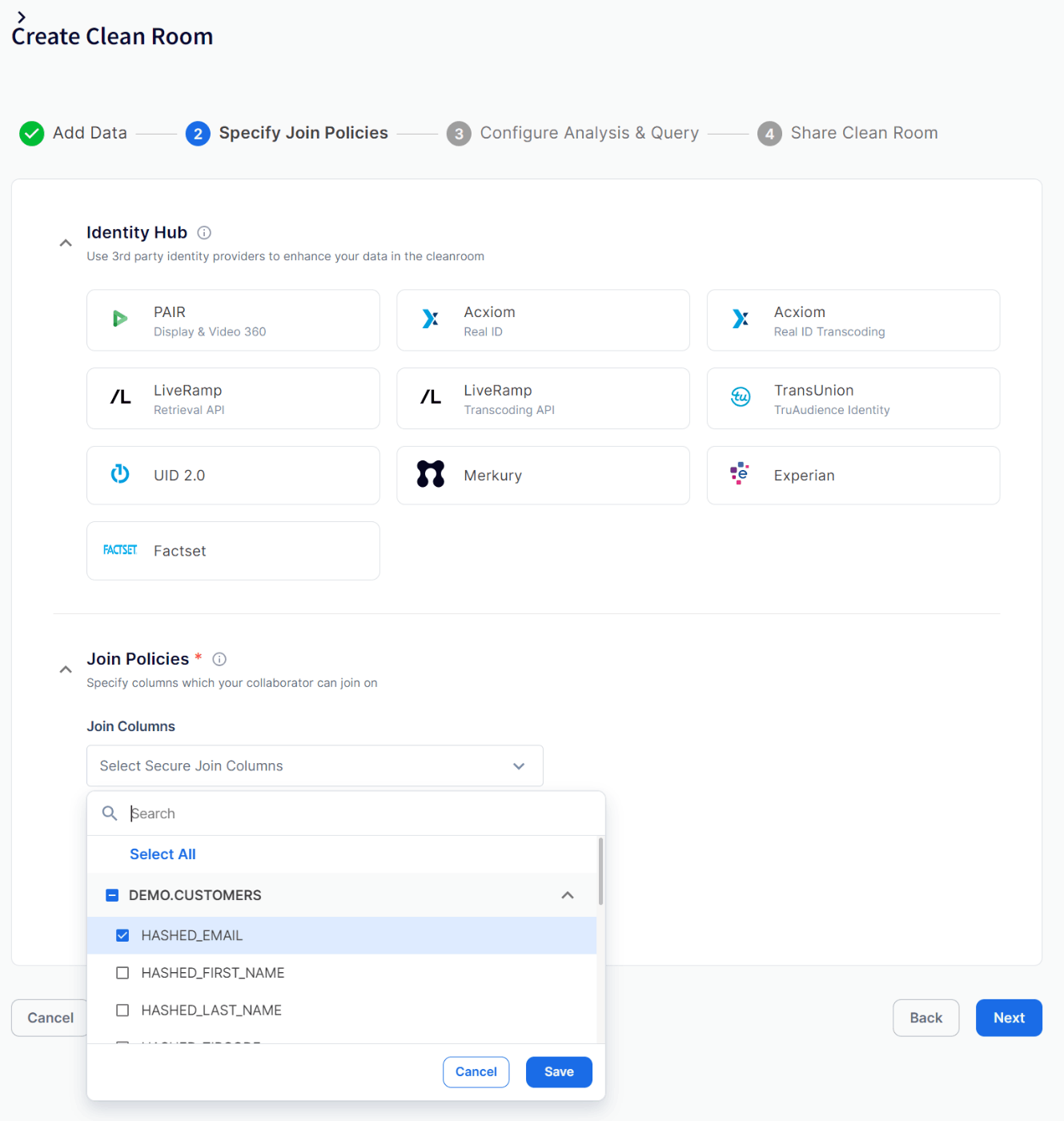
Task: Click the step 3 circle icon
Action: click(x=459, y=134)
